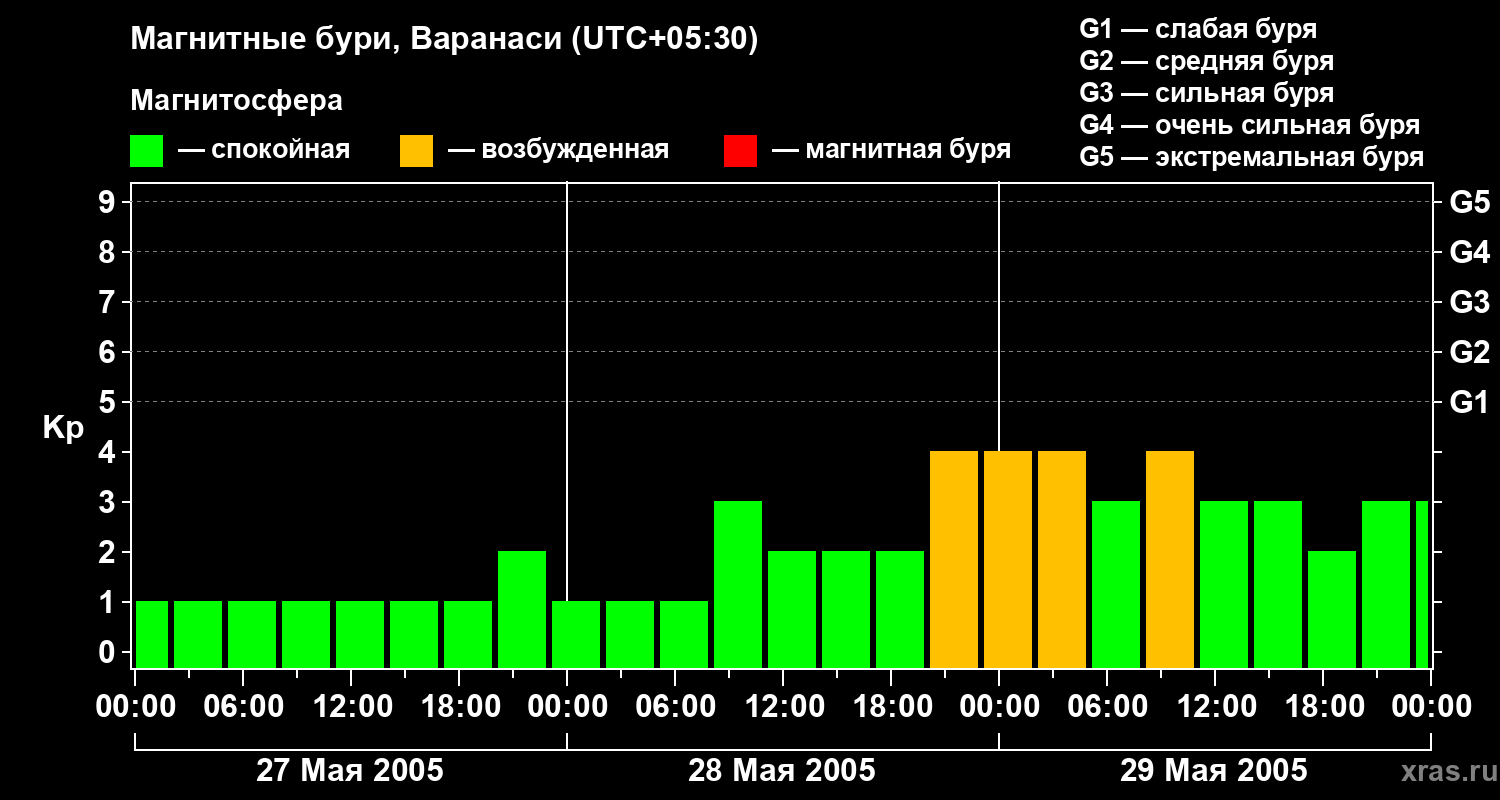Click the G5 label on the right axis
The height and width of the screenshot is (800, 1500).
tap(1470, 202)
